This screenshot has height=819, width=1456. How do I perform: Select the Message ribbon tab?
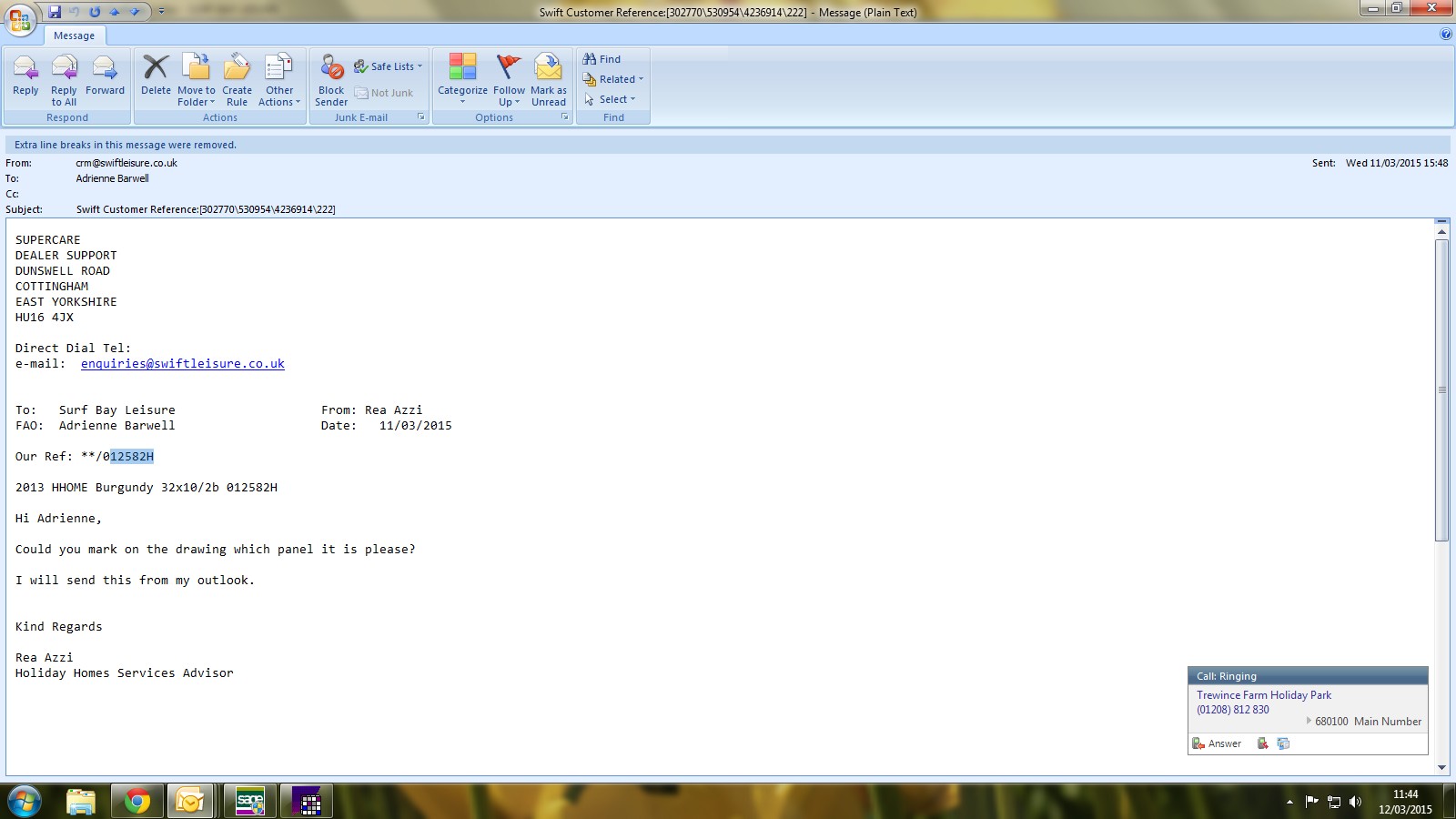[x=75, y=35]
